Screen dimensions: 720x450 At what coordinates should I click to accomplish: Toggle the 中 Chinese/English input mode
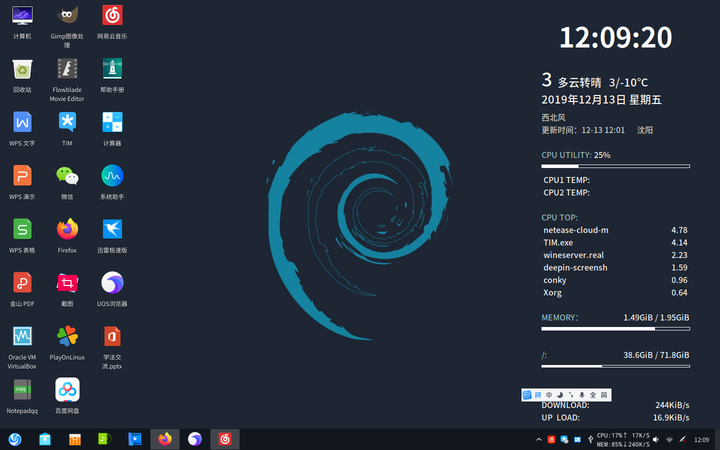549,395
